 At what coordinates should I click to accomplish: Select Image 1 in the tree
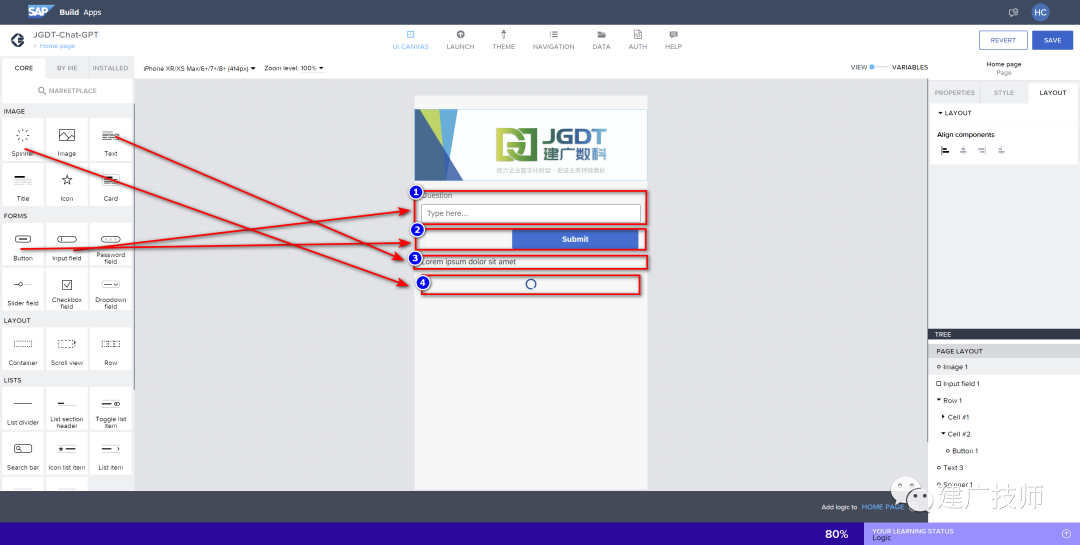click(x=955, y=367)
